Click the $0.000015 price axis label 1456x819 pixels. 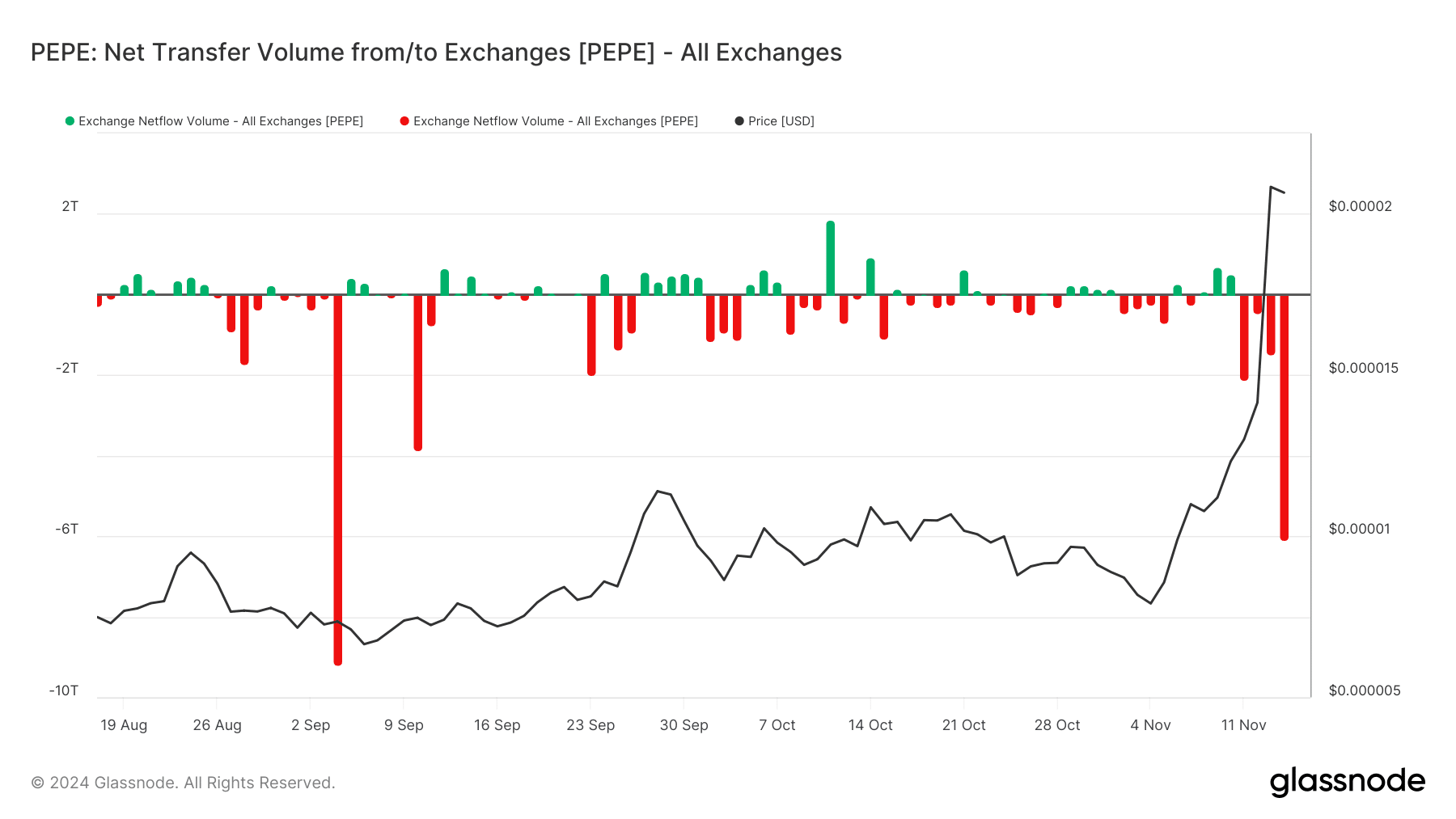click(x=1363, y=368)
